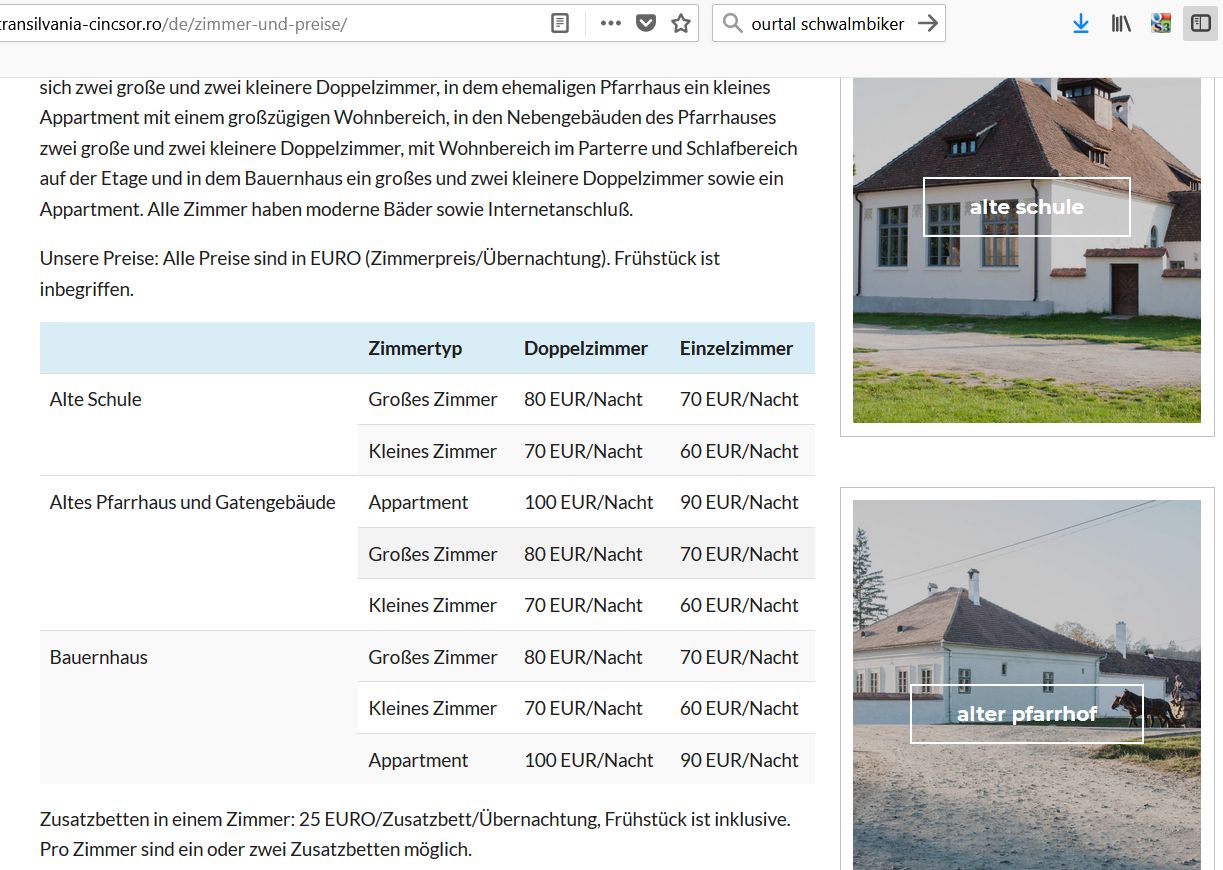The image size is (1223, 870).
Task: Open the 'alter pfarrhof' overlay button
Action: [1026, 714]
